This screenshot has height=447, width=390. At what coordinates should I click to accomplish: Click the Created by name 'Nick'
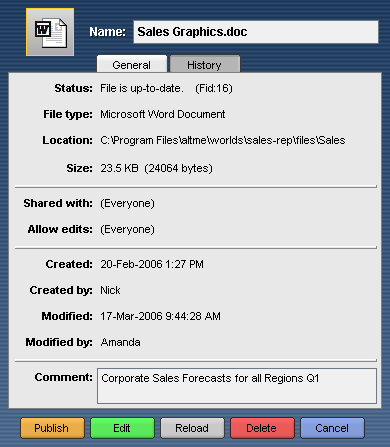(110, 290)
